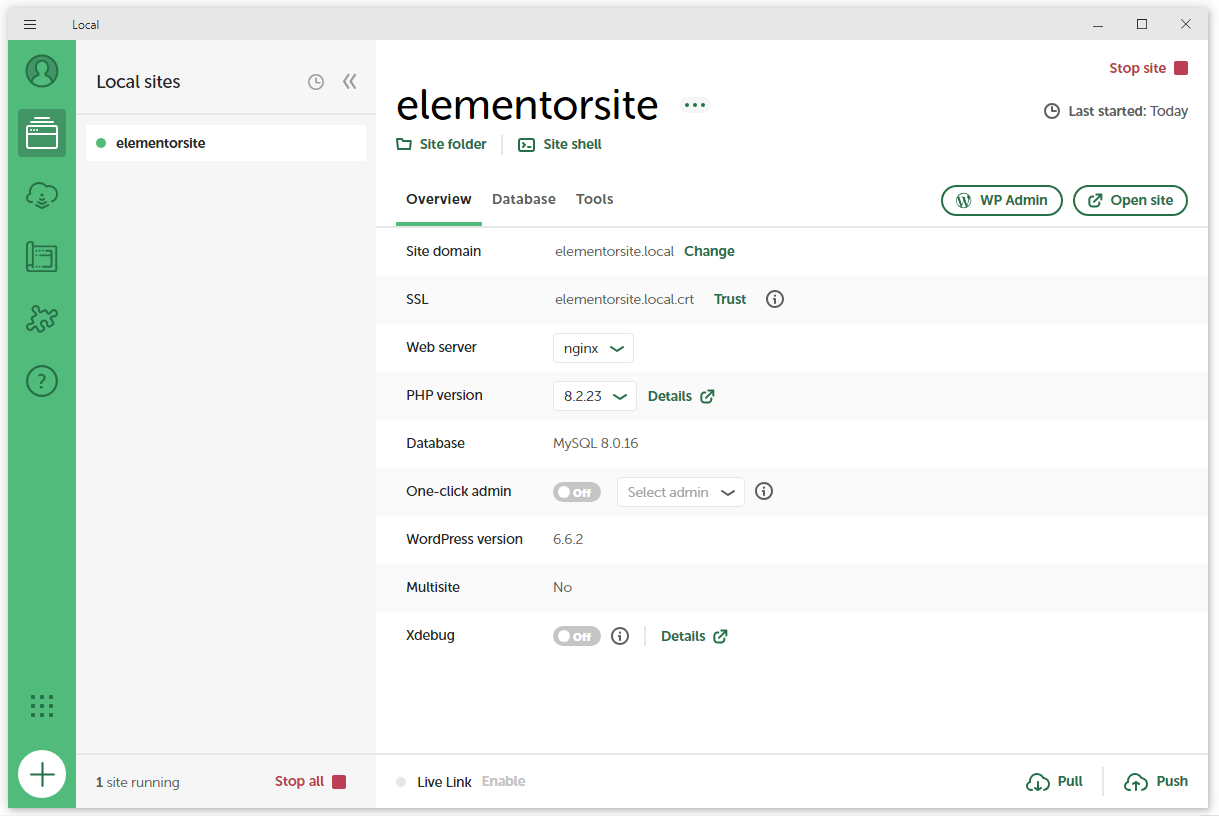
Task: Open Connect cloud icon in sidebar
Action: pos(42,196)
